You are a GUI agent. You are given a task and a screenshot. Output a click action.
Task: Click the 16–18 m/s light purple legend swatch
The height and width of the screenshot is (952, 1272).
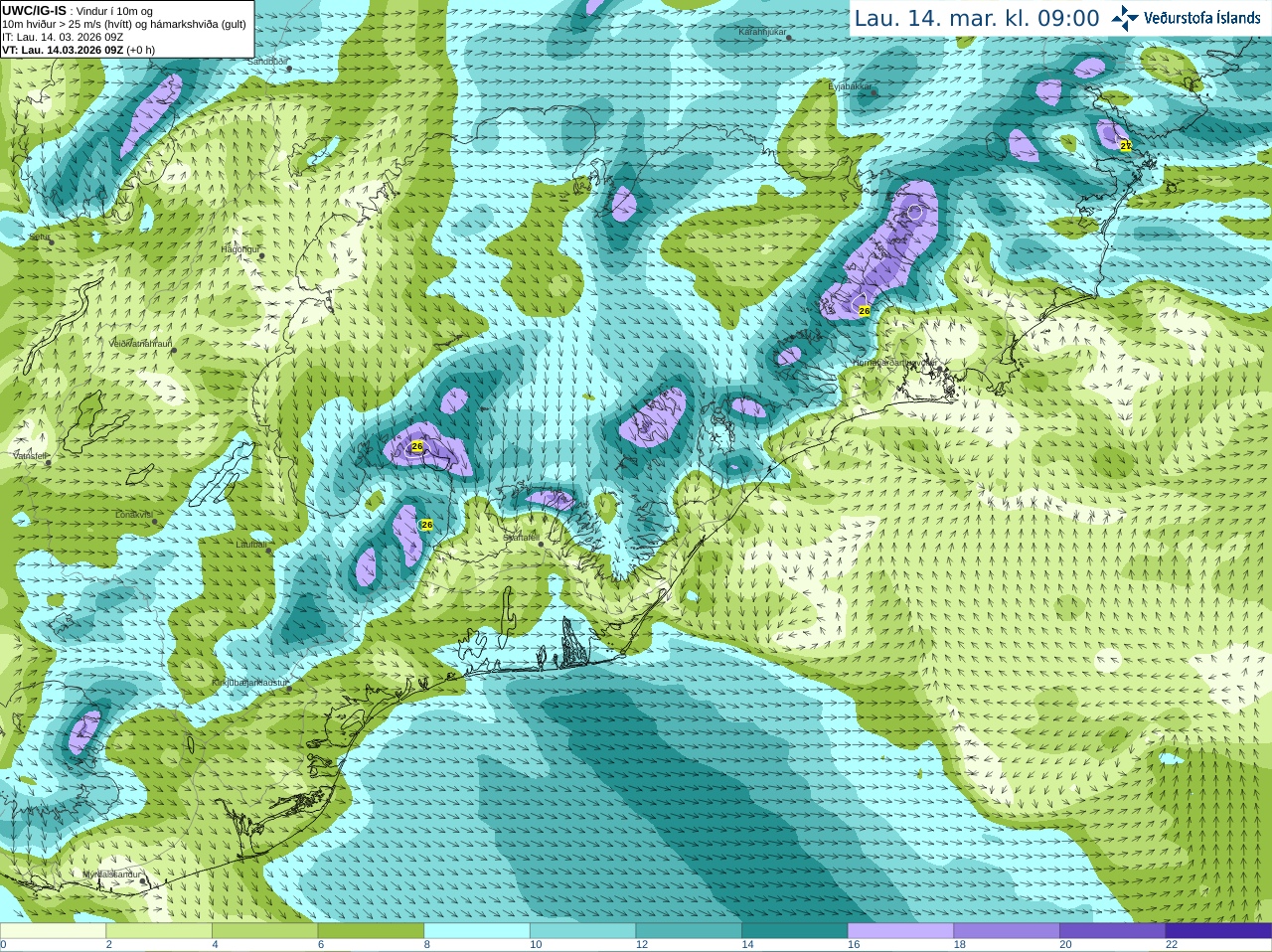(900, 931)
